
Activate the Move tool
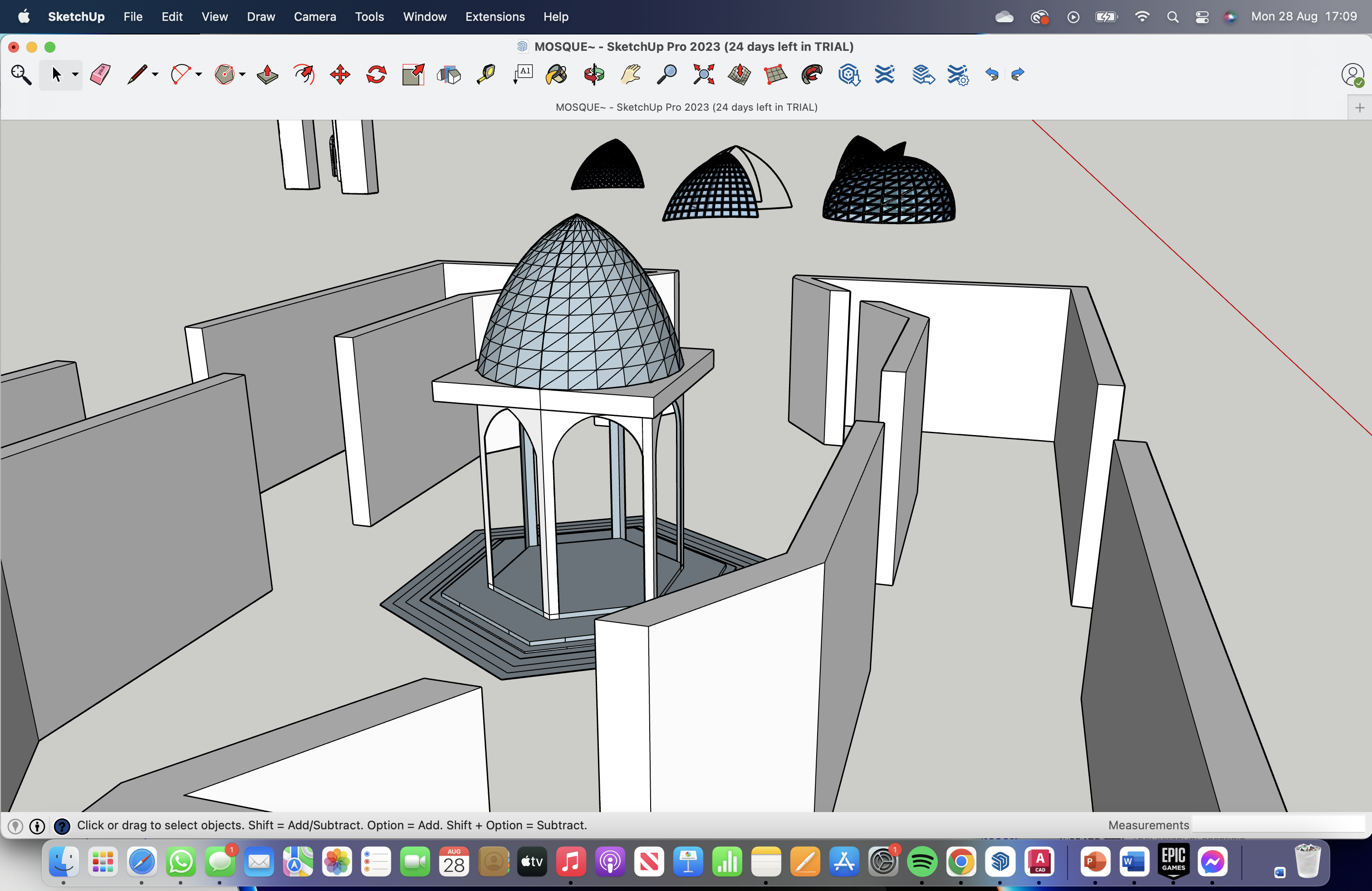(x=340, y=75)
